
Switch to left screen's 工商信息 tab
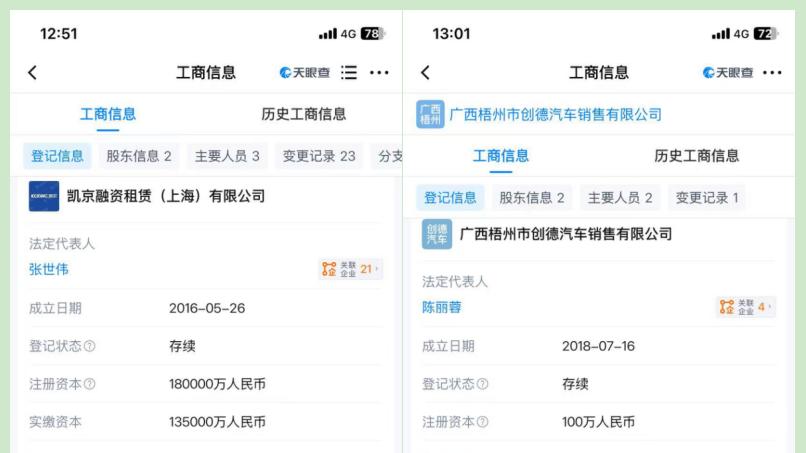[x=108, y=114]
